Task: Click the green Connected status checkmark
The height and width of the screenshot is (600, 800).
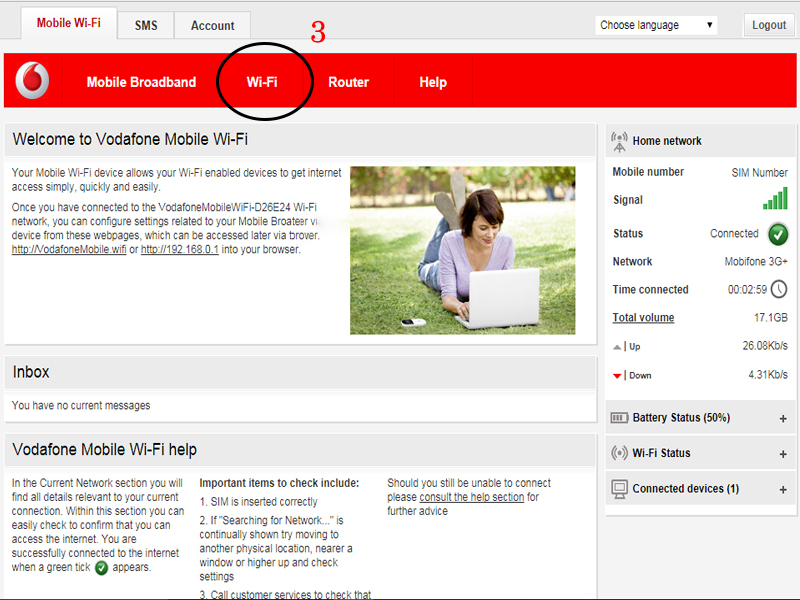Action: [778, 234]
